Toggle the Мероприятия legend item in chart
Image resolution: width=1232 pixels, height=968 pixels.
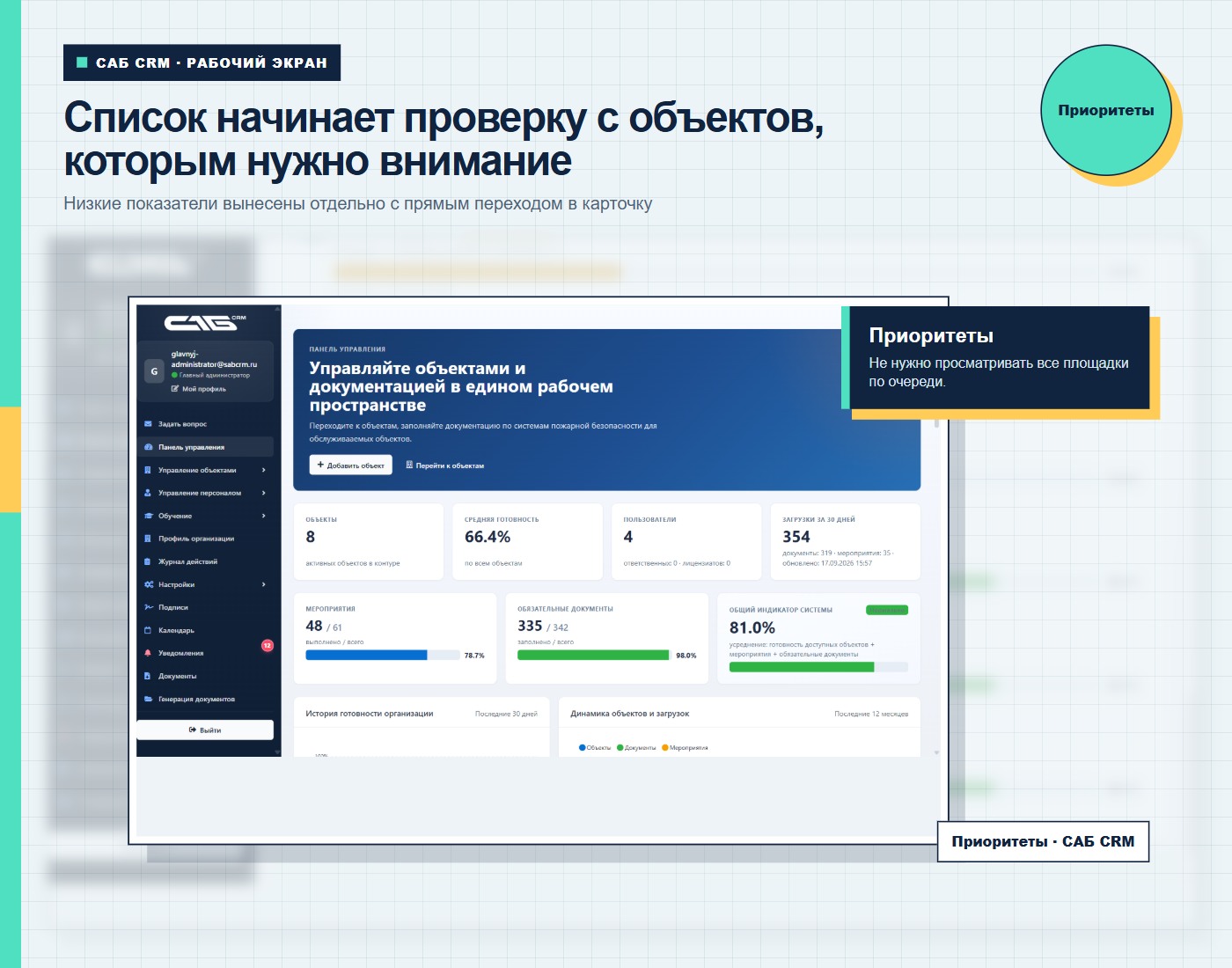click(685, 748)
